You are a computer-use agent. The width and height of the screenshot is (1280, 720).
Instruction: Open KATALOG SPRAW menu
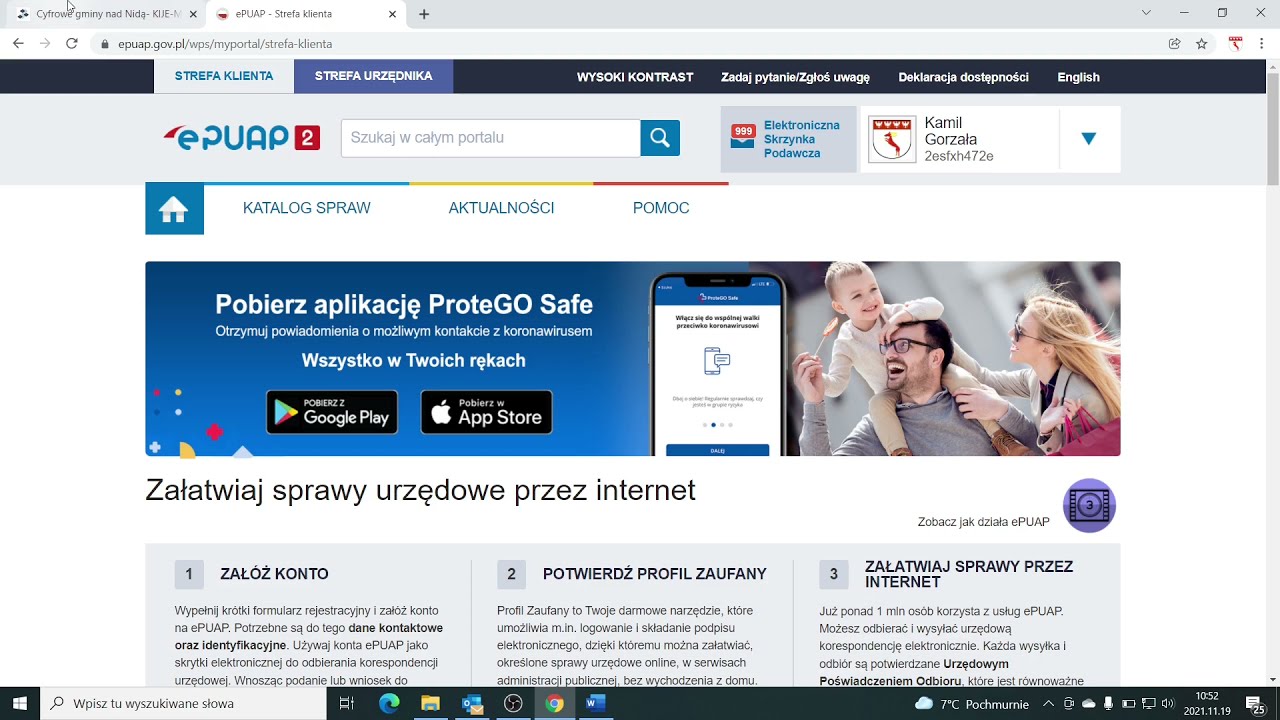coord(307,208)
